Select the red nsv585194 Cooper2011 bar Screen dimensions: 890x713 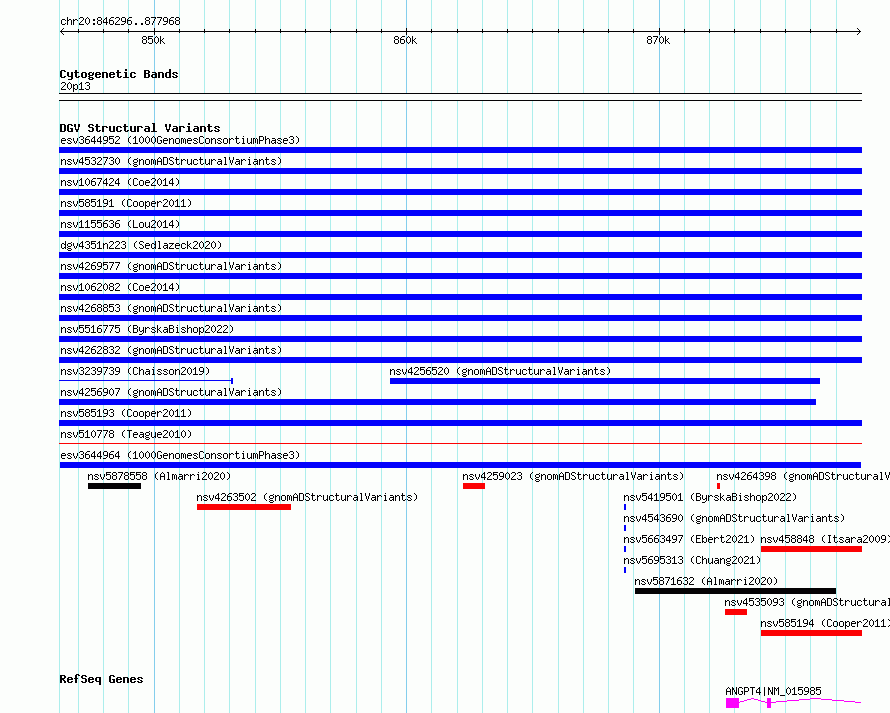click(x=810, y=633)
